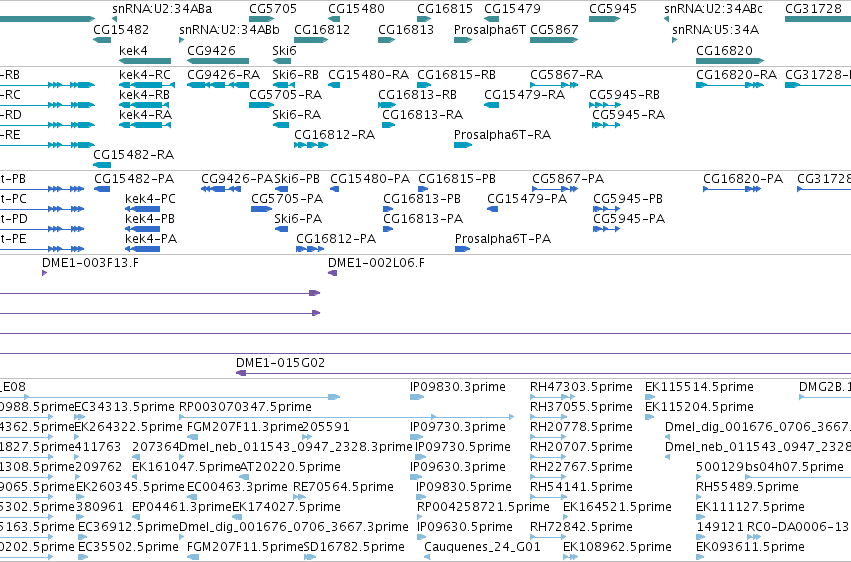Select the CG15479-PA protein label
The width and height of the screenshot is (851, 562).
click(x=527, y=199)
